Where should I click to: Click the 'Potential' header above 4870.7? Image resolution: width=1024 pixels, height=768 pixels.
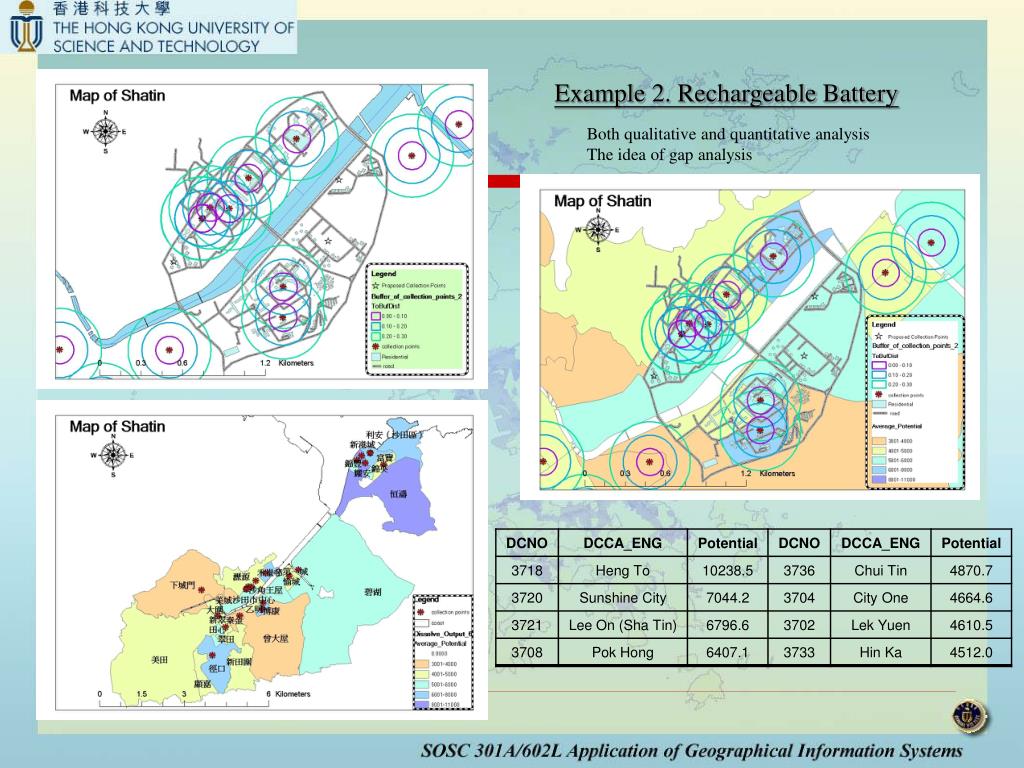click(970, 543)
